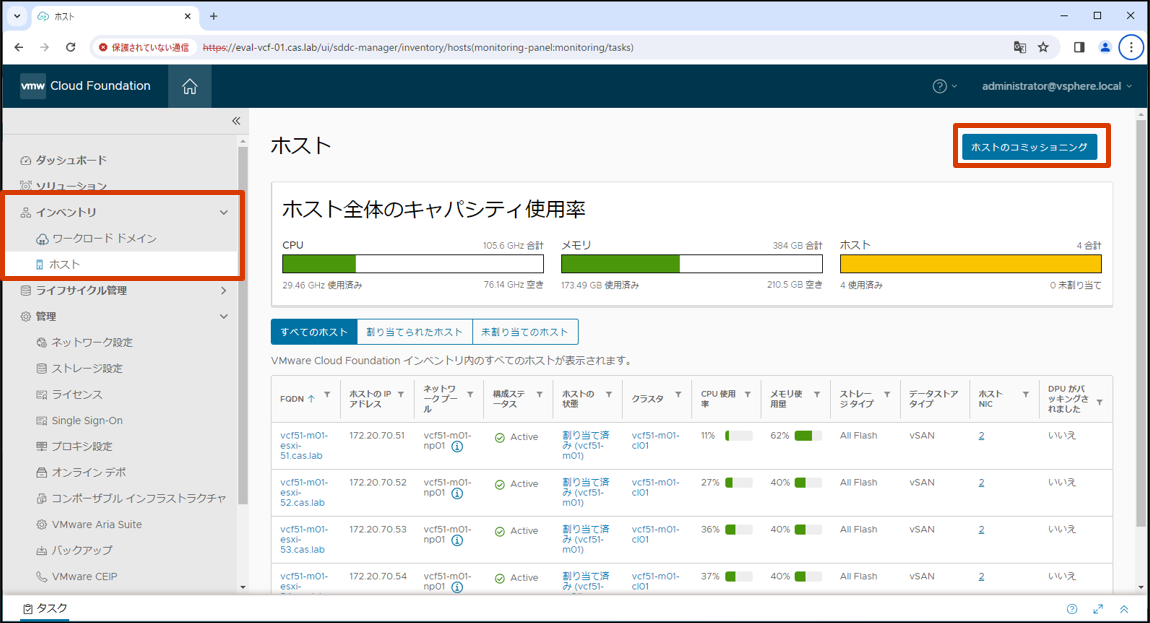
Task: Bookmark this page with star icon
Action: 1044,47
